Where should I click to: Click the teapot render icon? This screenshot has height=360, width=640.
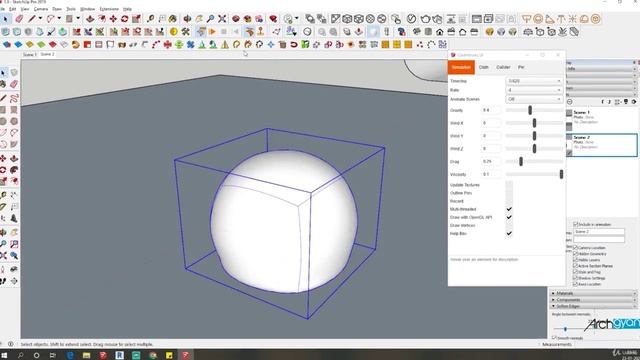click(x=425, y=19)
